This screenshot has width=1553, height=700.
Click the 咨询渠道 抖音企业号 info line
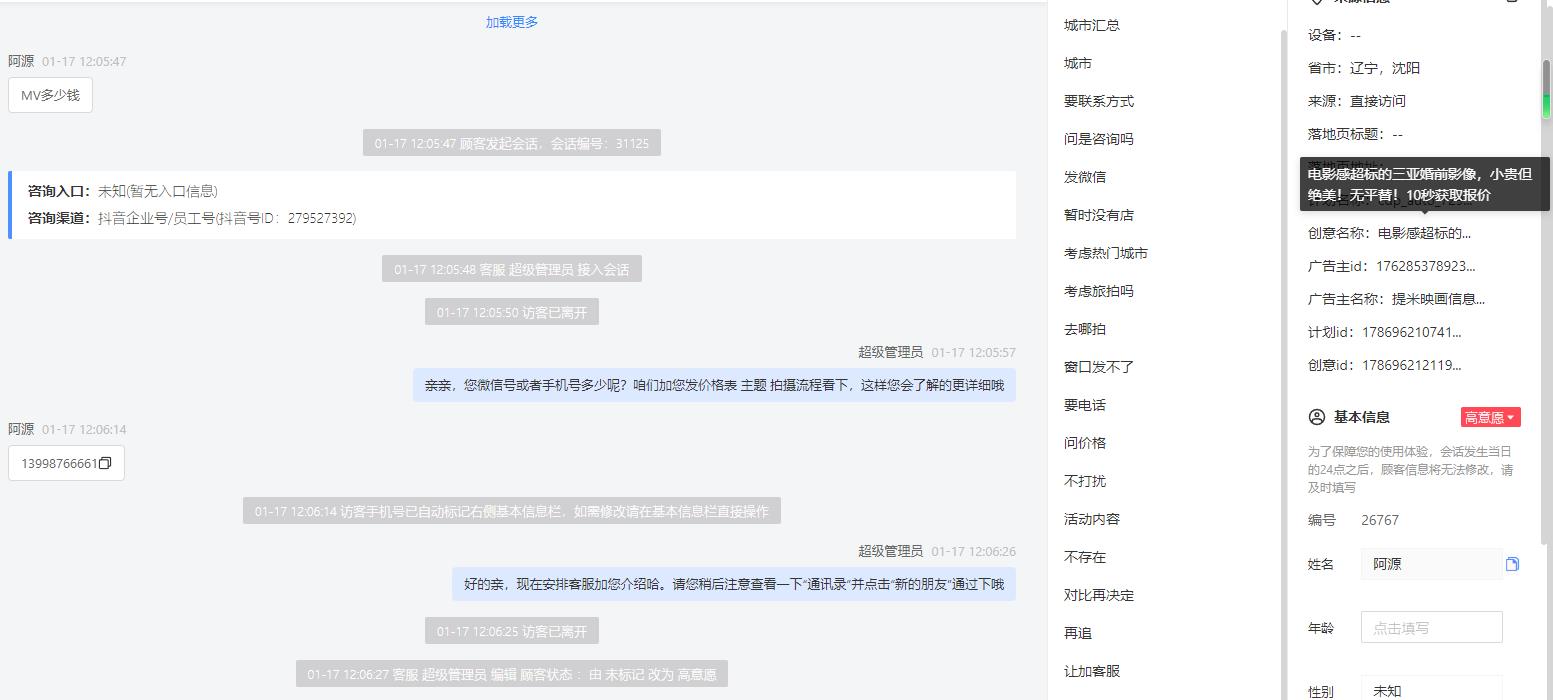coord(192,218)
